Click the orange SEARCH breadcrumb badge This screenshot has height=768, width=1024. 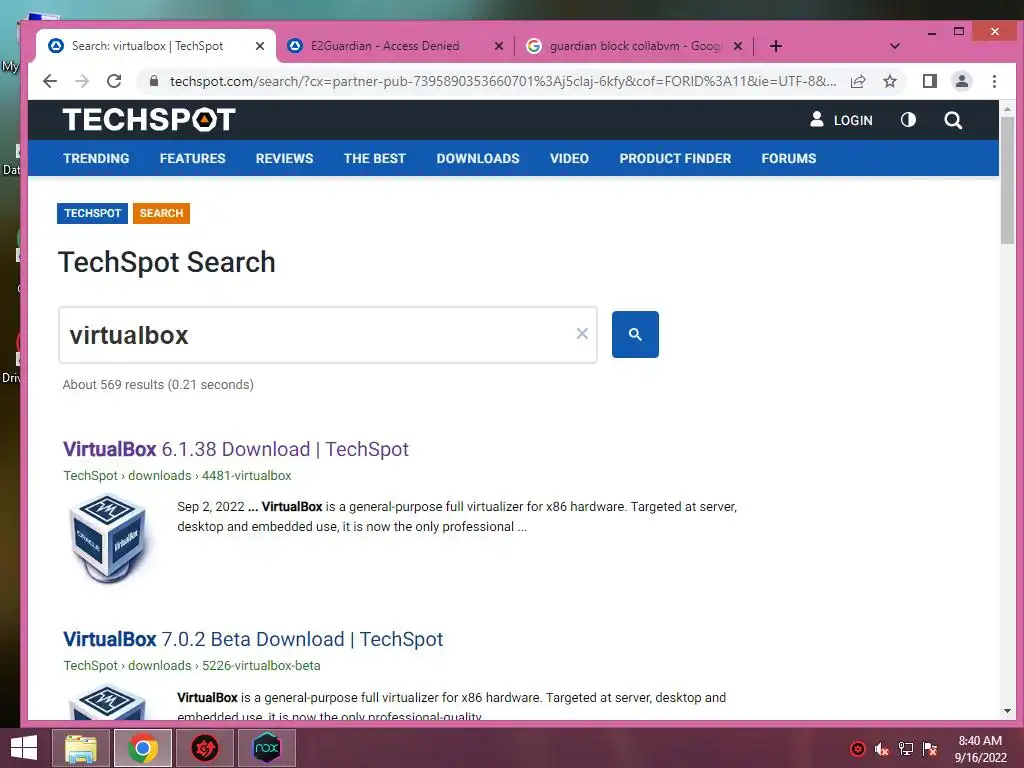click(161, 214)
